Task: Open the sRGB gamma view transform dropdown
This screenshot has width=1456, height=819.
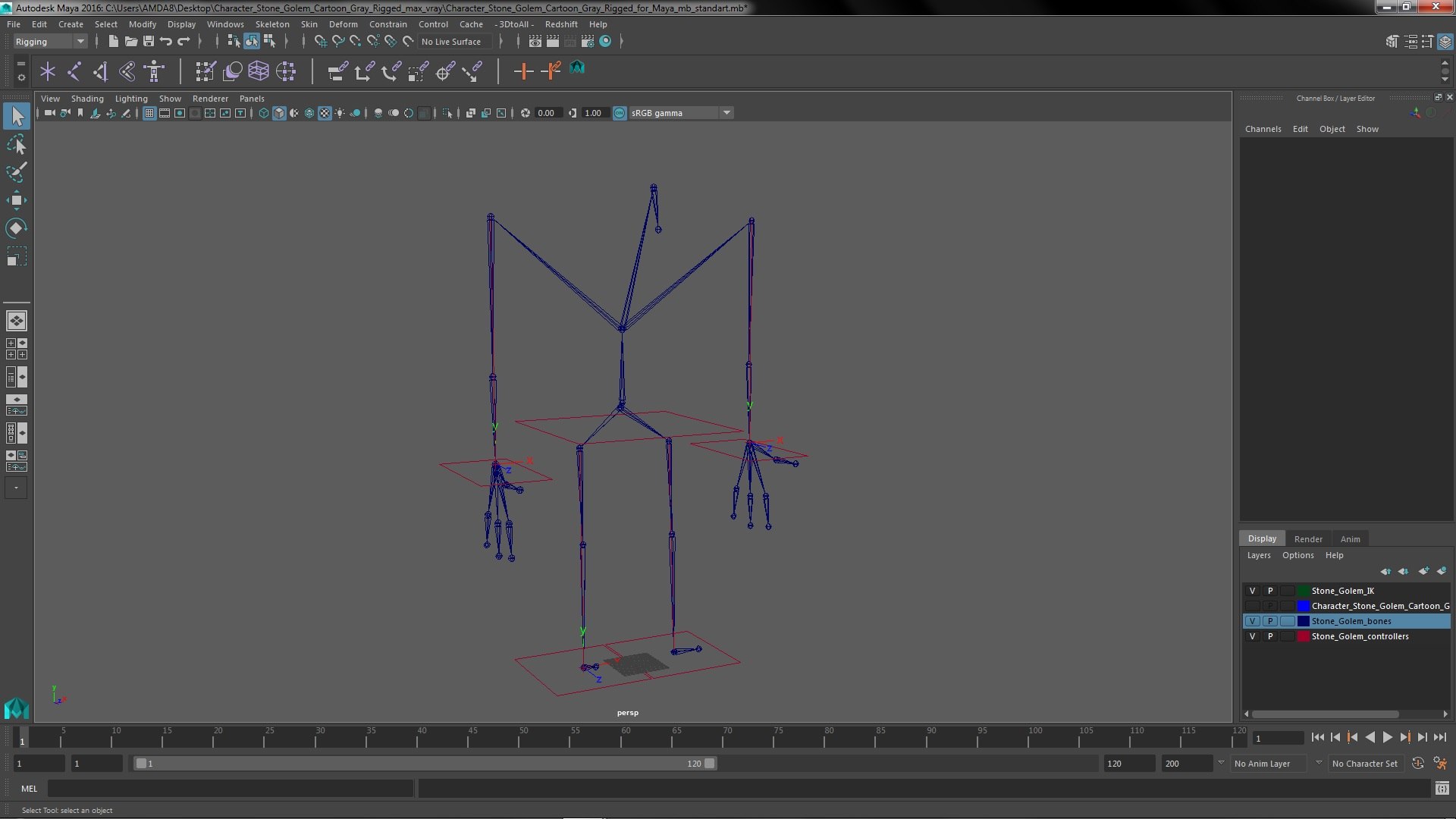Action: (681, 113)
